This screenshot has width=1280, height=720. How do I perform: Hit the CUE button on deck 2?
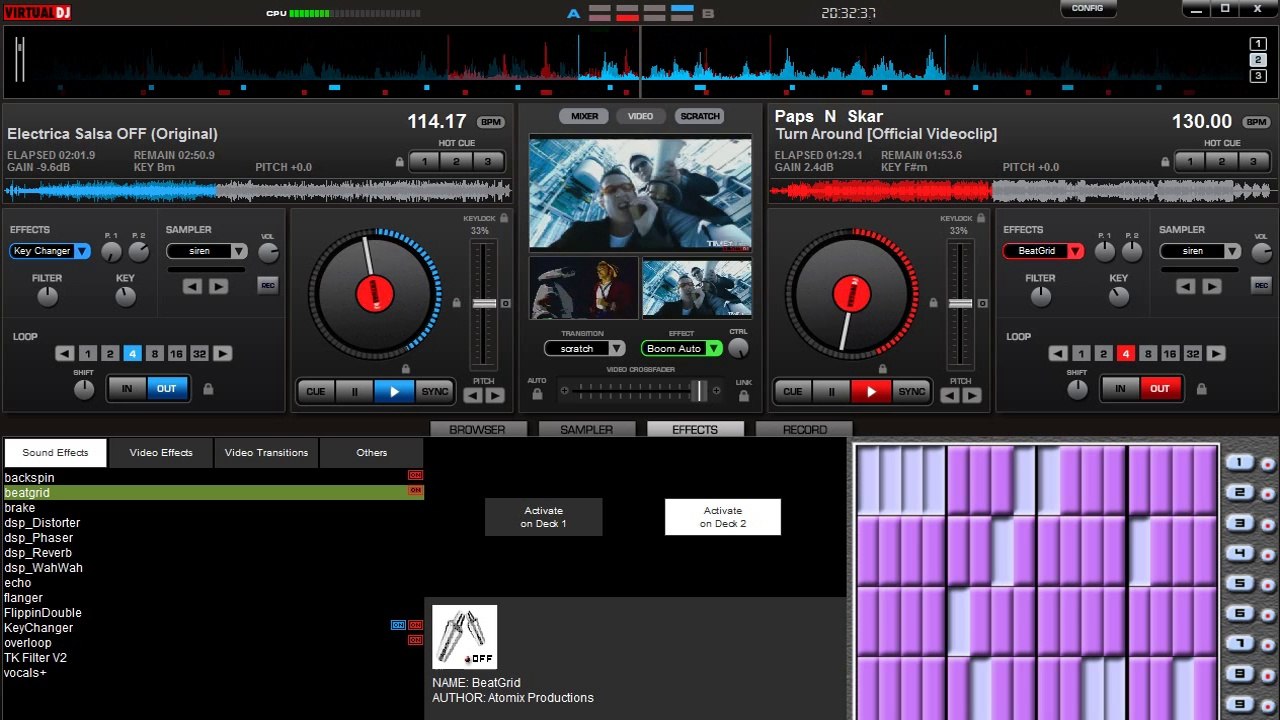coord(792,391)
